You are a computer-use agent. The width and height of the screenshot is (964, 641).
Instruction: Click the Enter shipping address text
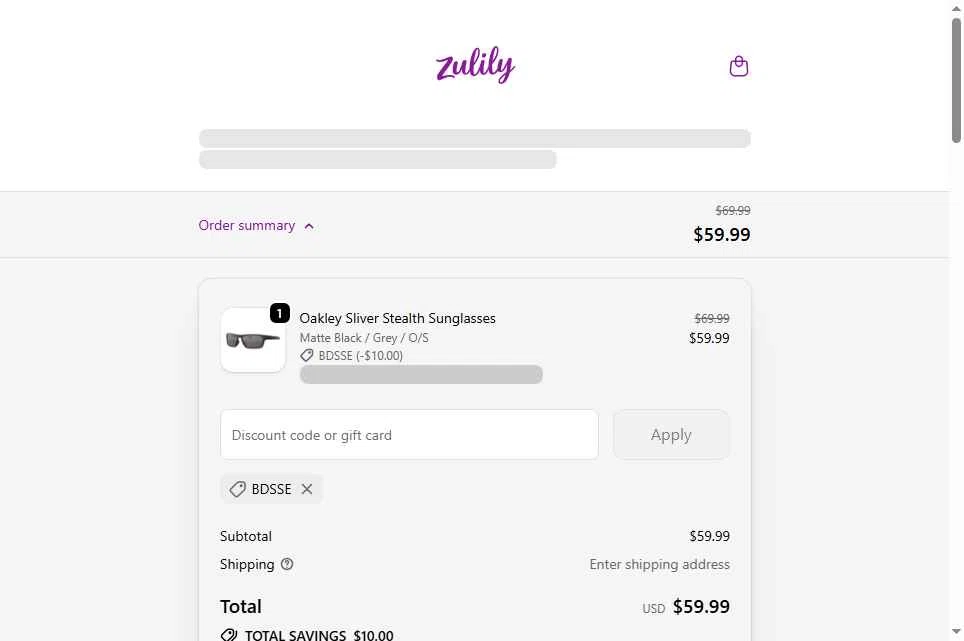click(x=659, y=564)
